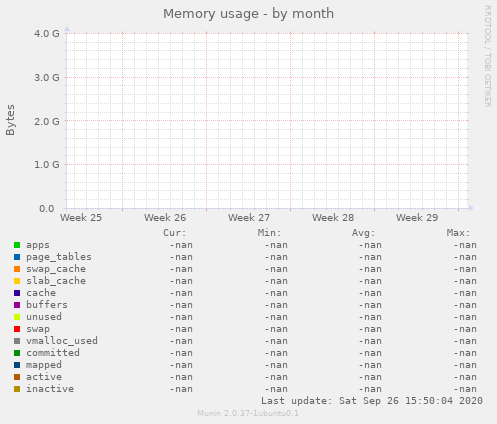Click the active legend label
497x424 pixels.
tap(44, 377)
